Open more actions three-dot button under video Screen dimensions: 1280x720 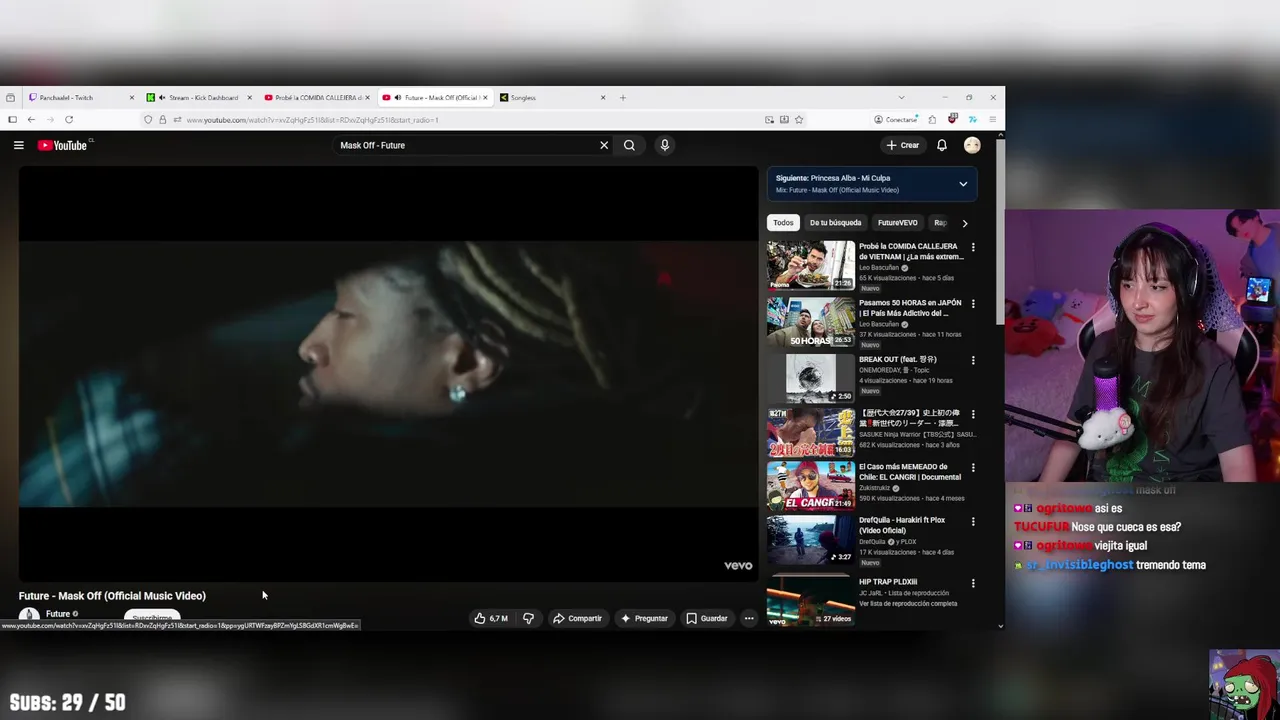pyautogui.click(x=748, y=618)
